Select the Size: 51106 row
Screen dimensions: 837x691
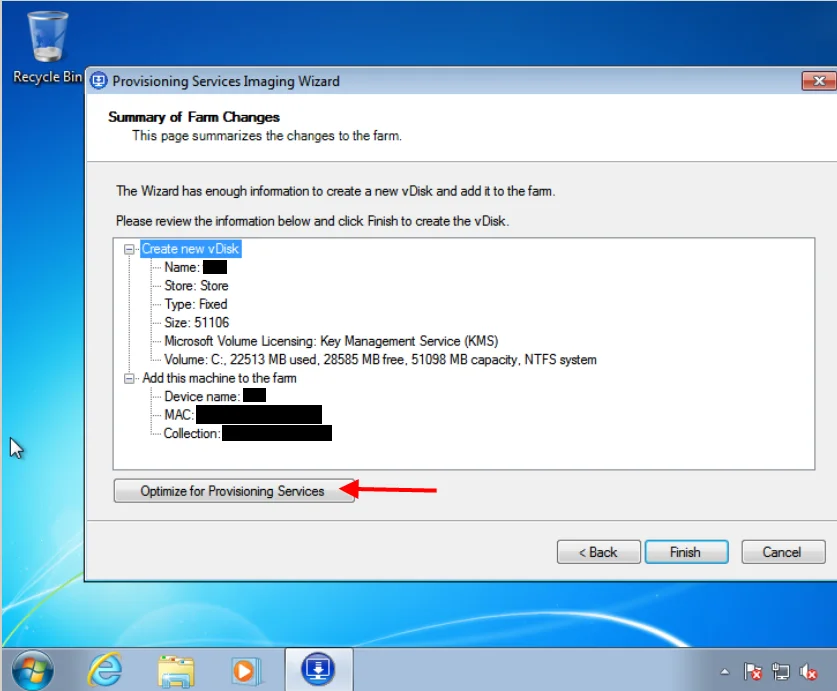tap(197, 323)
